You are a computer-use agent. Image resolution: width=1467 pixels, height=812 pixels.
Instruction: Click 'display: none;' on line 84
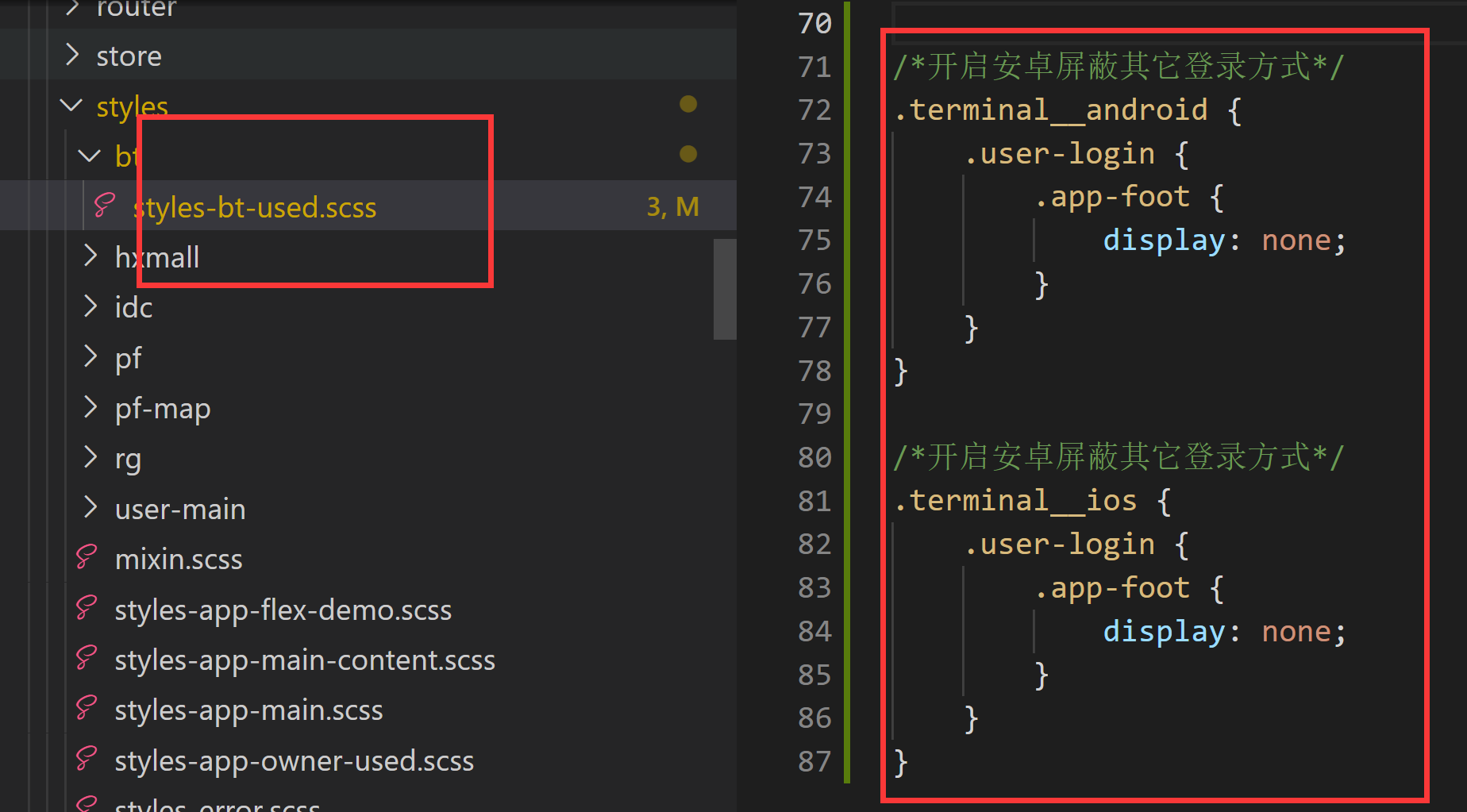point(1224,632)
